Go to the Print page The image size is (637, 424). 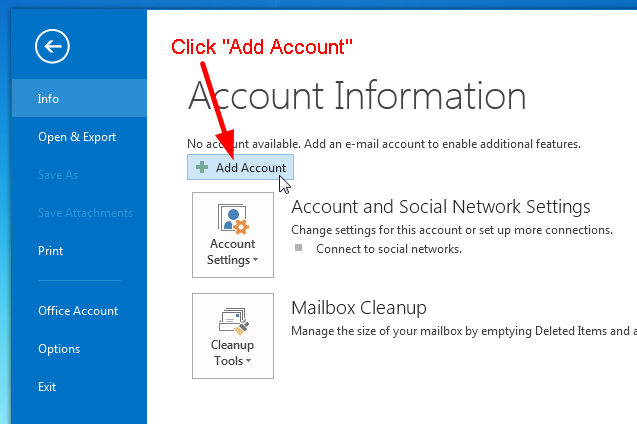click(50, 251)
